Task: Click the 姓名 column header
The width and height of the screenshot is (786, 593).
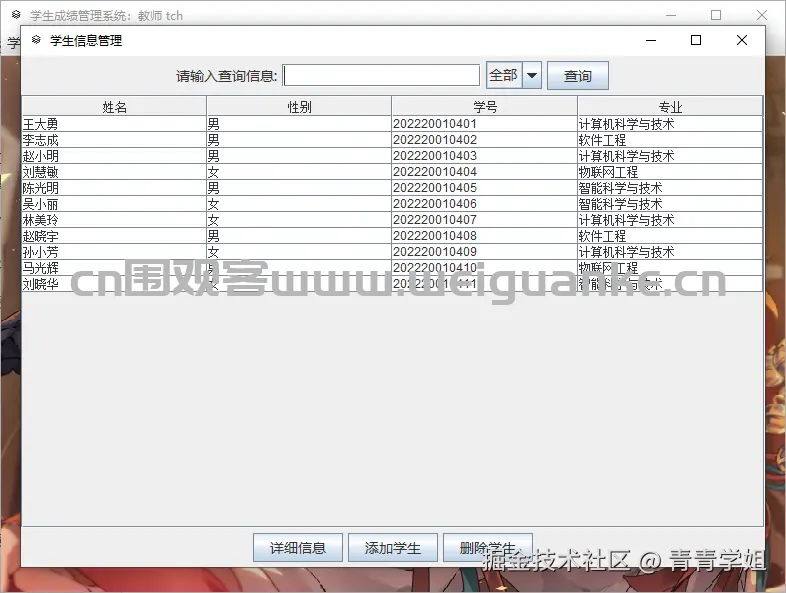Action: 114,106
